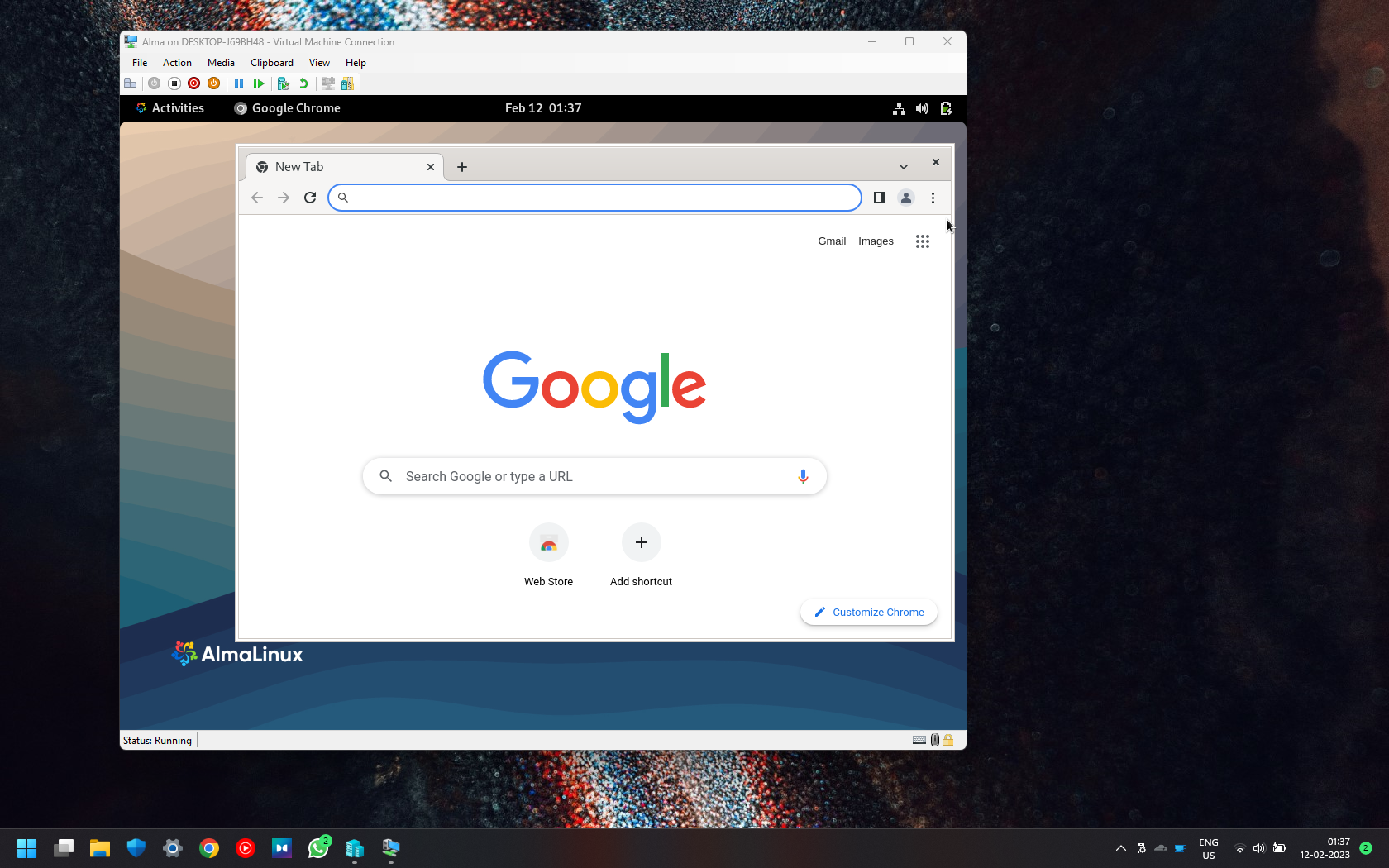Pause the virtual machine

pos(239,83)
